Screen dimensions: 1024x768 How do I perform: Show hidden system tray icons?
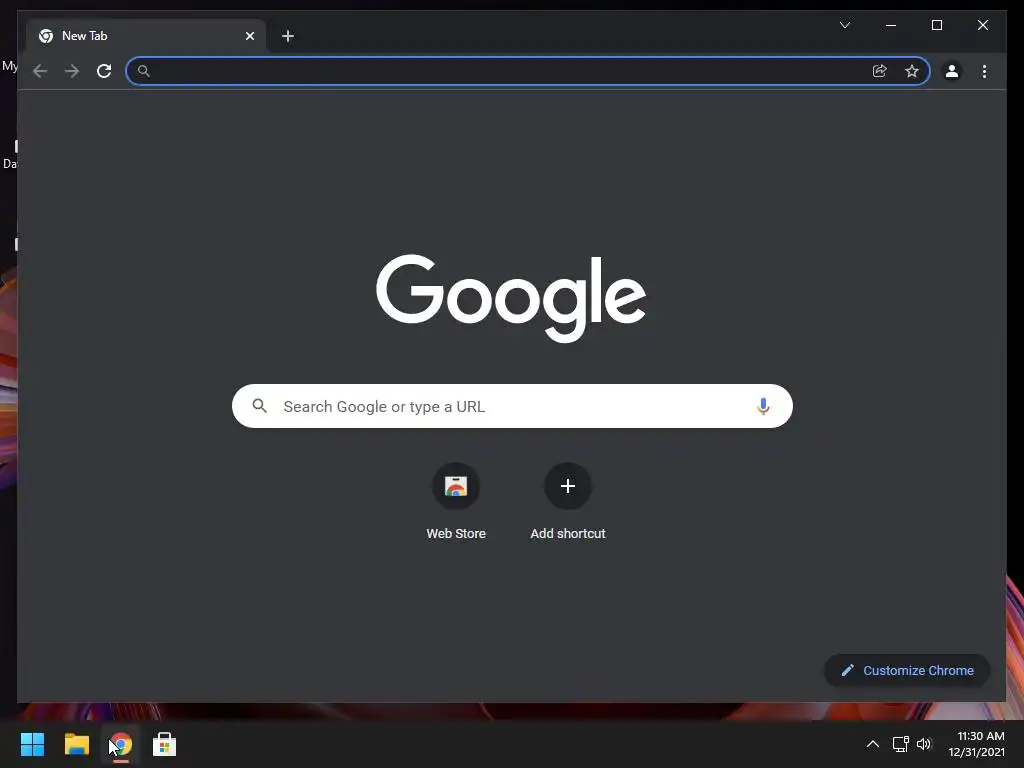[872, 744]
